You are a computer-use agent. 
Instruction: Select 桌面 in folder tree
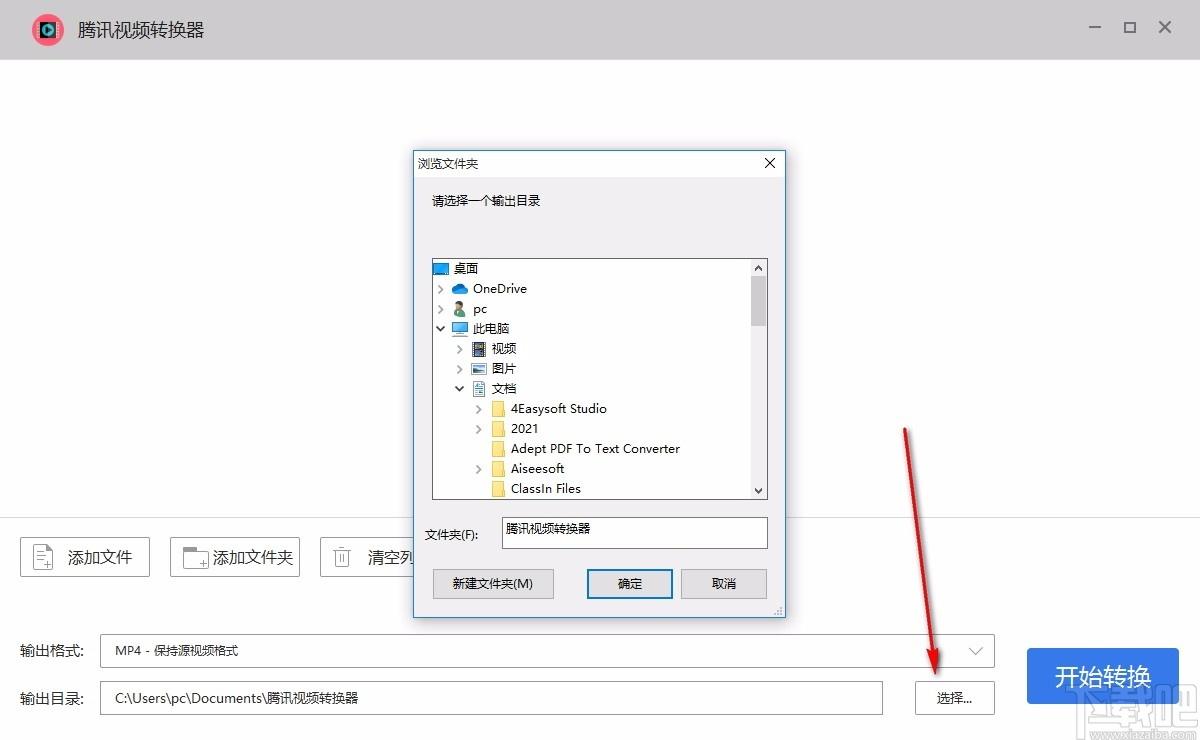click(x=466, y=268)
